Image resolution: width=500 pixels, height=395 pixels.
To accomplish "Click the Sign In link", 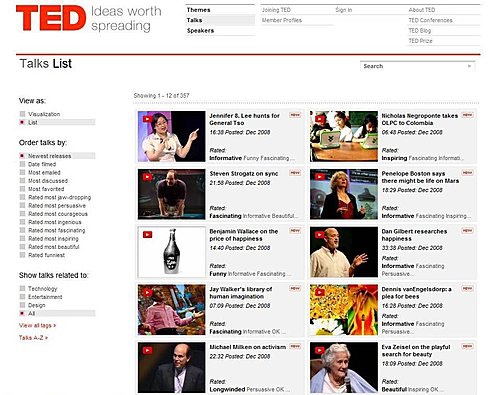I will click(344, 10).
